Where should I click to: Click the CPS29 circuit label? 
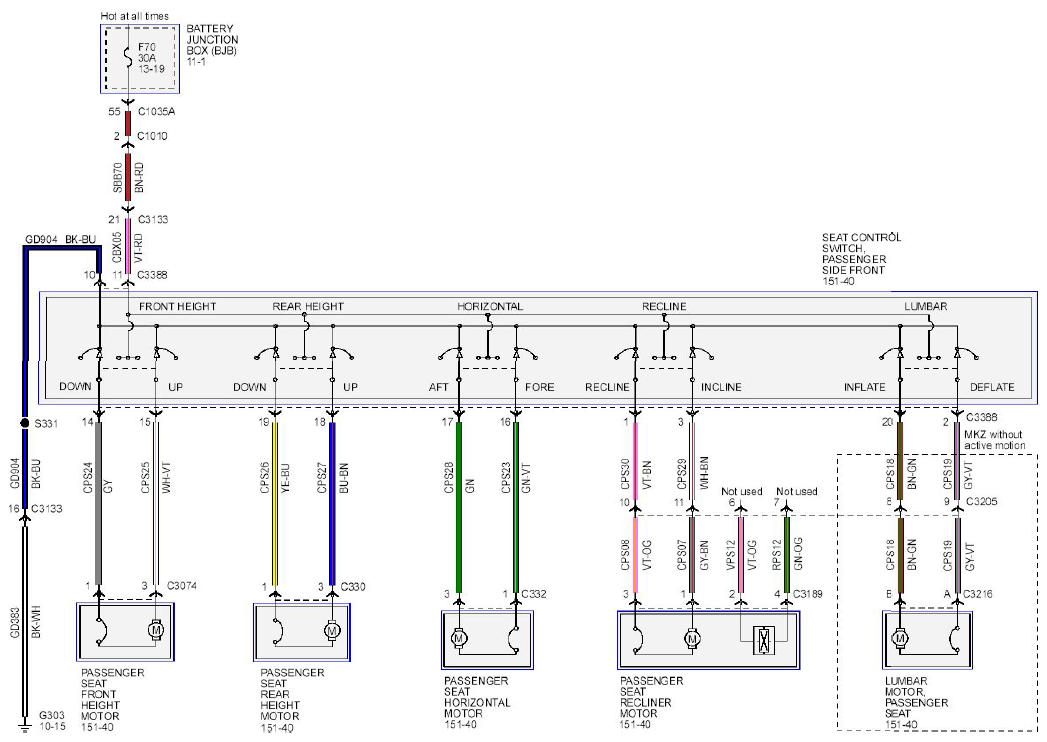coord(682,474)
